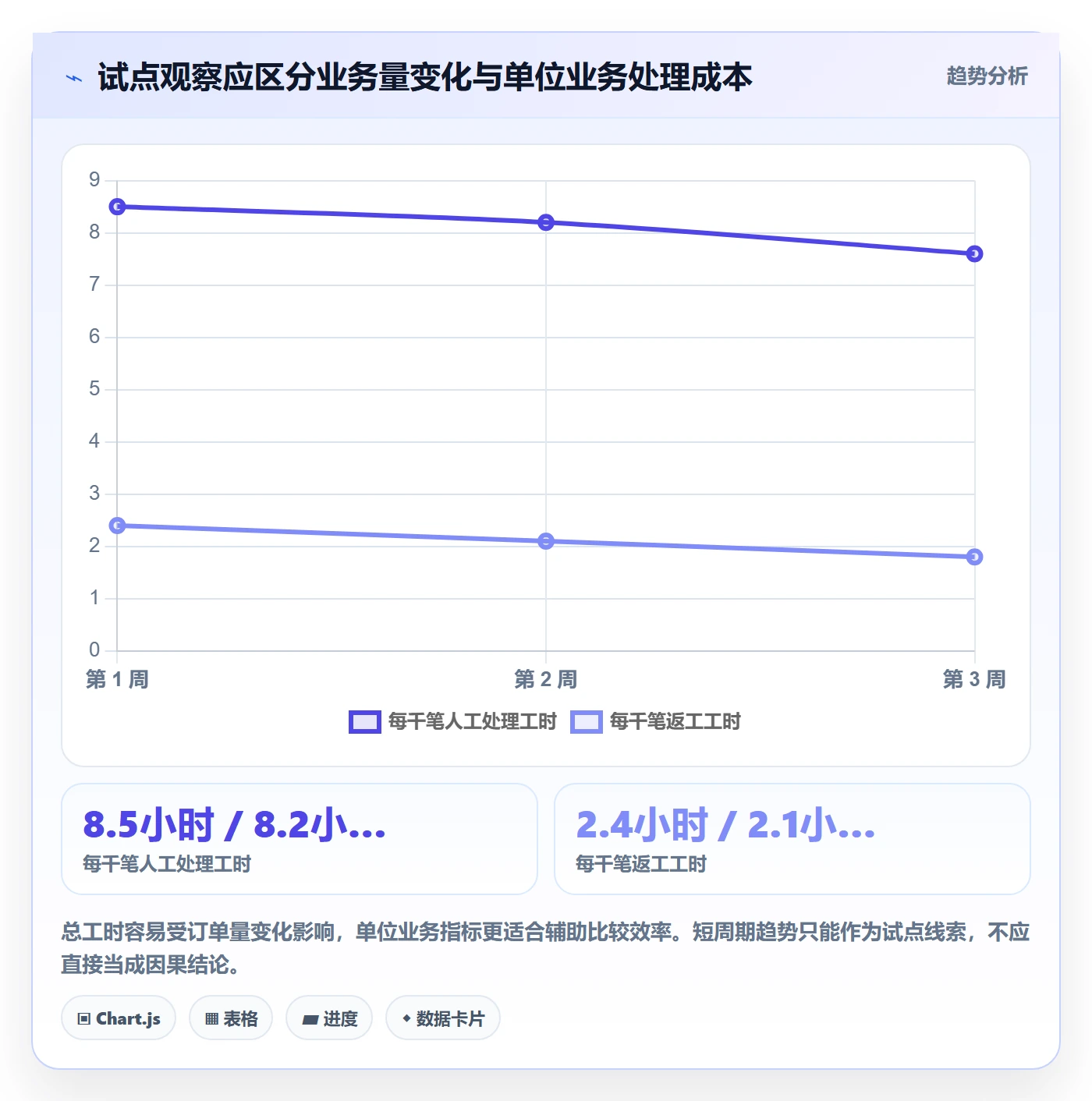Open the 8.5小时 / 8.2小... data card value

235,825
